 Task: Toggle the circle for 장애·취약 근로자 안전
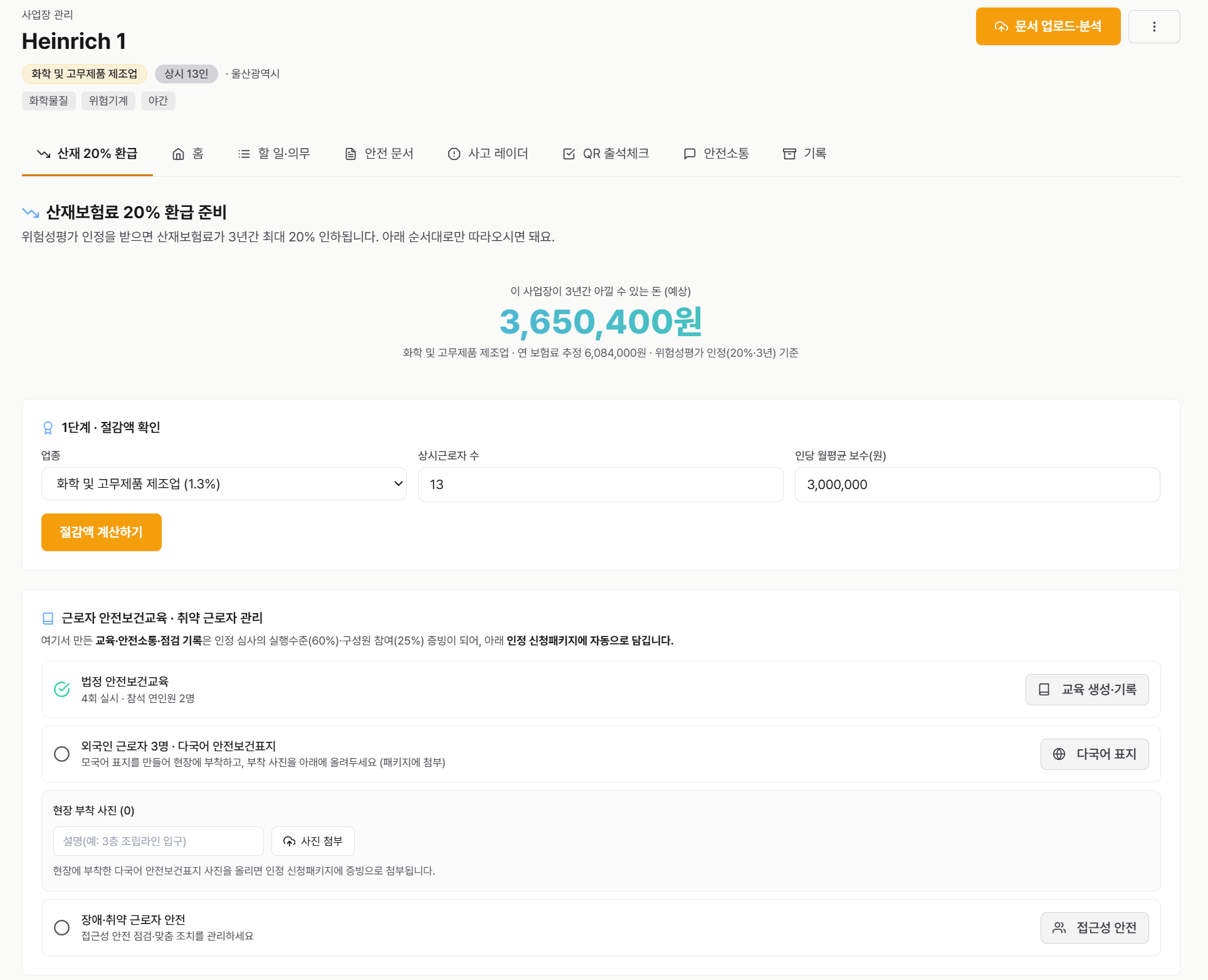pos(62,927)
